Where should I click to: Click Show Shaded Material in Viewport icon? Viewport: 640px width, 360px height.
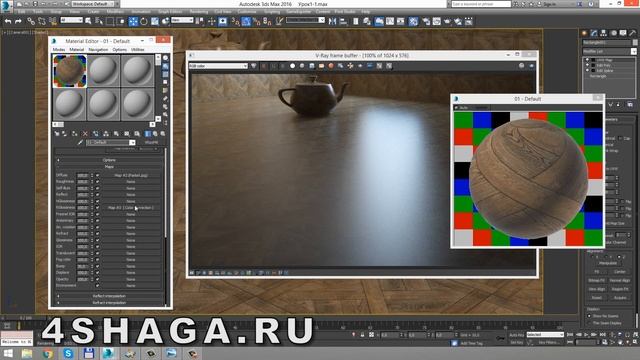point(147,133)
